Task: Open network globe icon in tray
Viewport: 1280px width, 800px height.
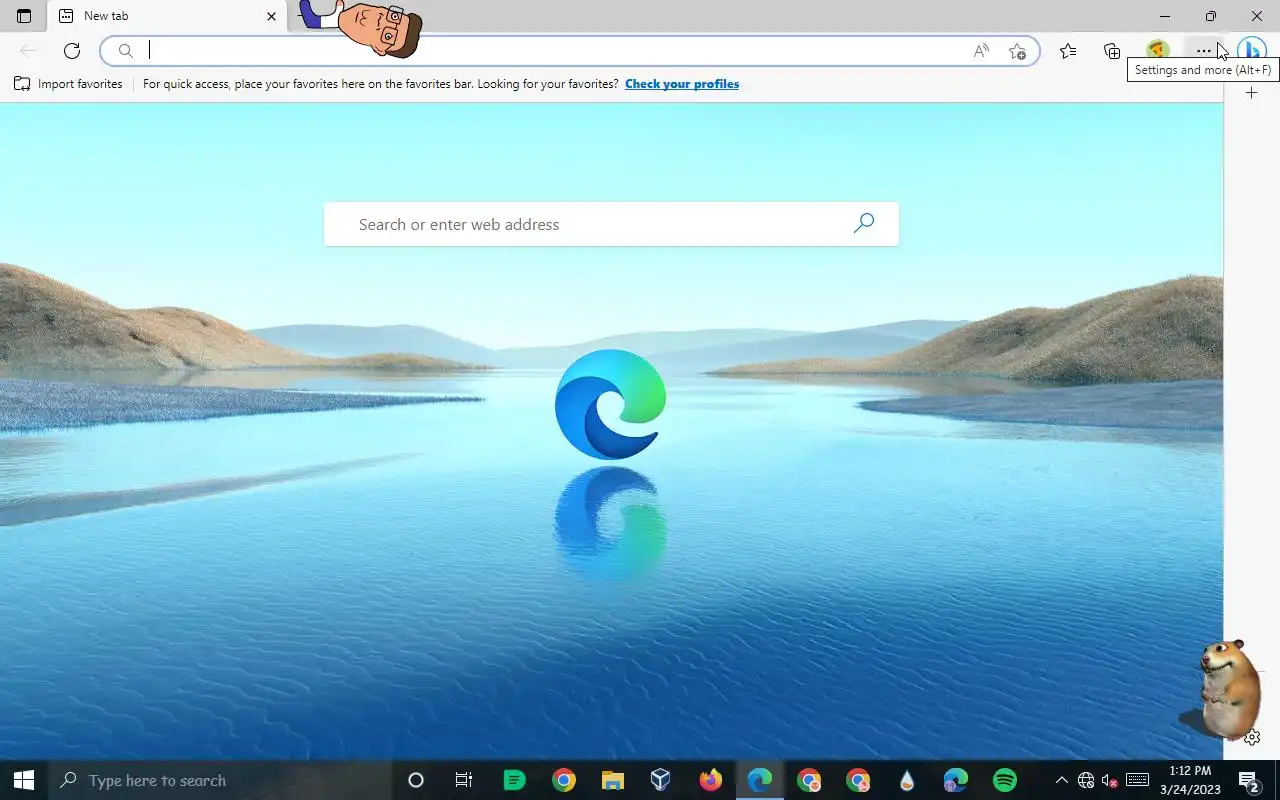Action: [x=1086, y=780]
